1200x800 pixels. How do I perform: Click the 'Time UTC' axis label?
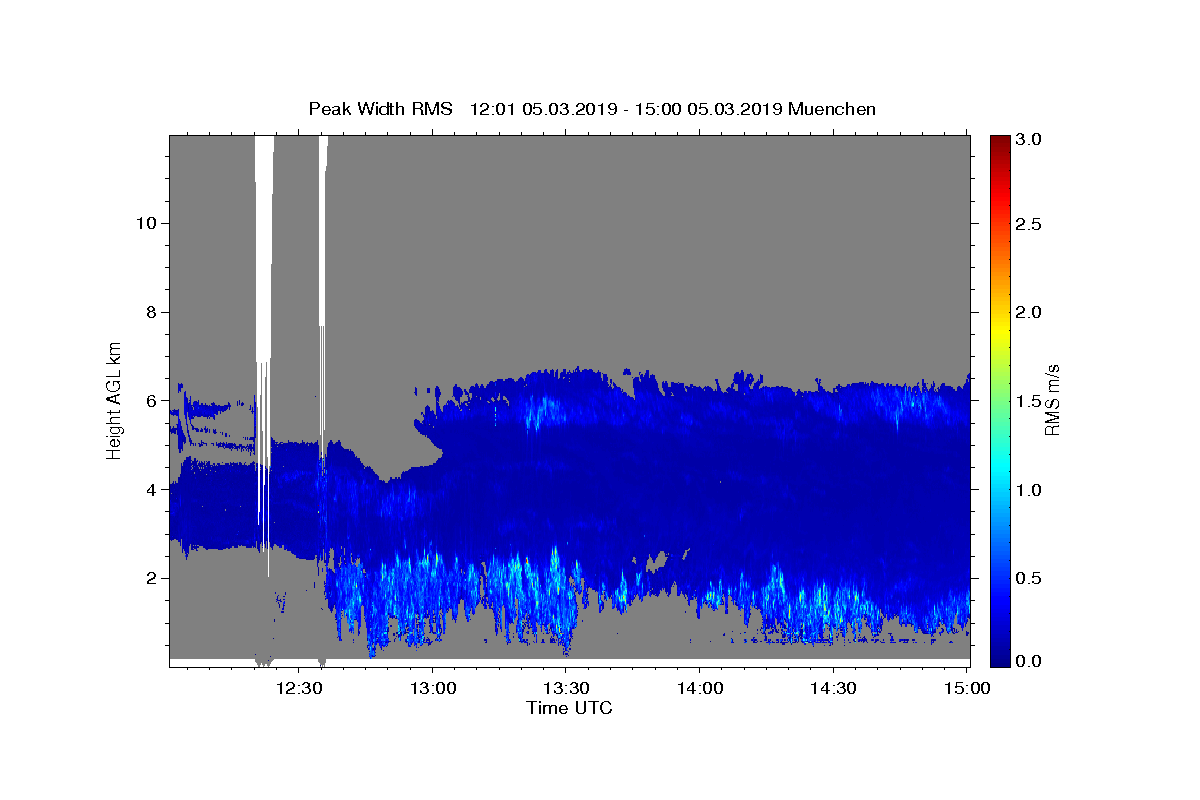pos(569,708)
